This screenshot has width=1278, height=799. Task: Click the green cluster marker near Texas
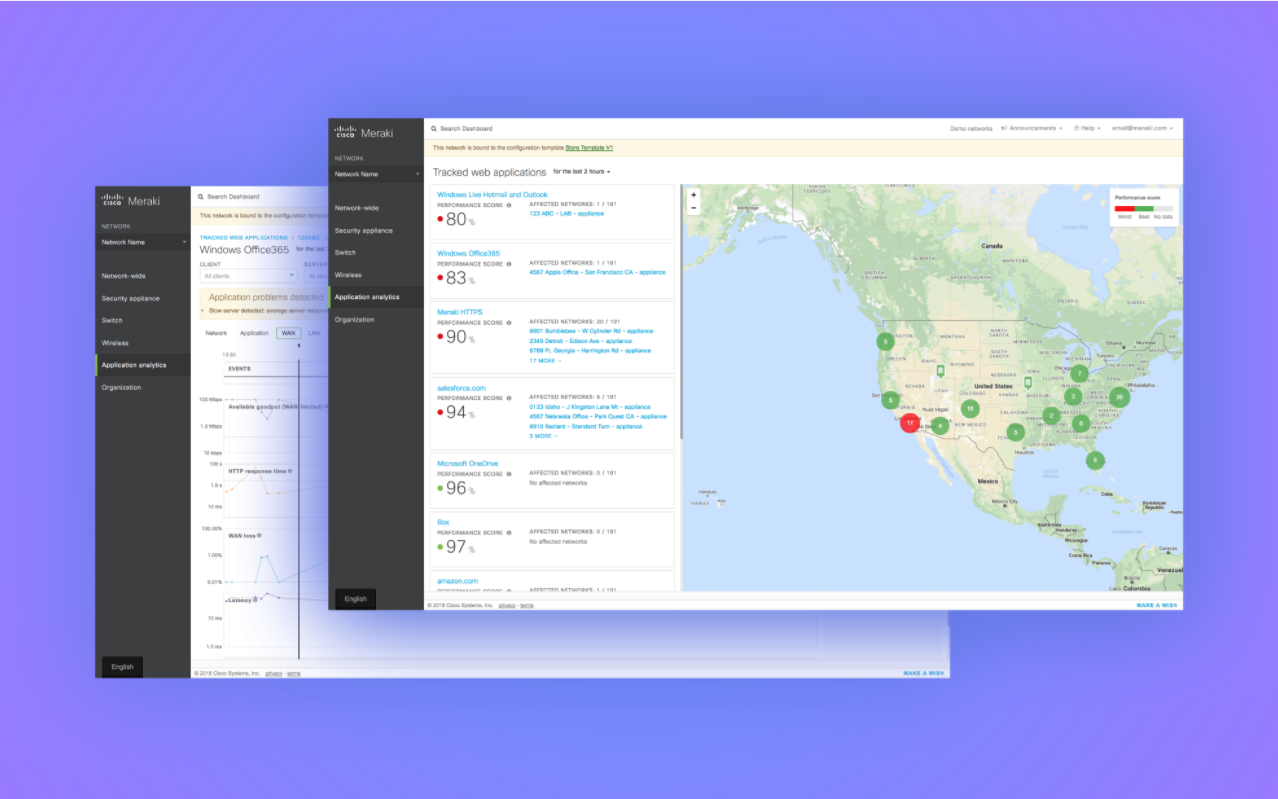point(1015,433)
